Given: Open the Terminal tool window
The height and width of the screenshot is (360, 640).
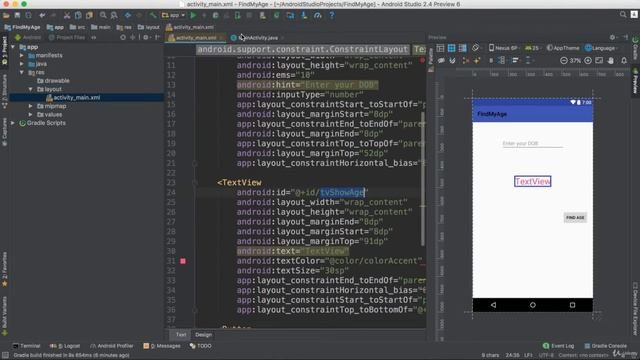Looking at the screenshot, I should pyautogui.click(x=26, y=346).
